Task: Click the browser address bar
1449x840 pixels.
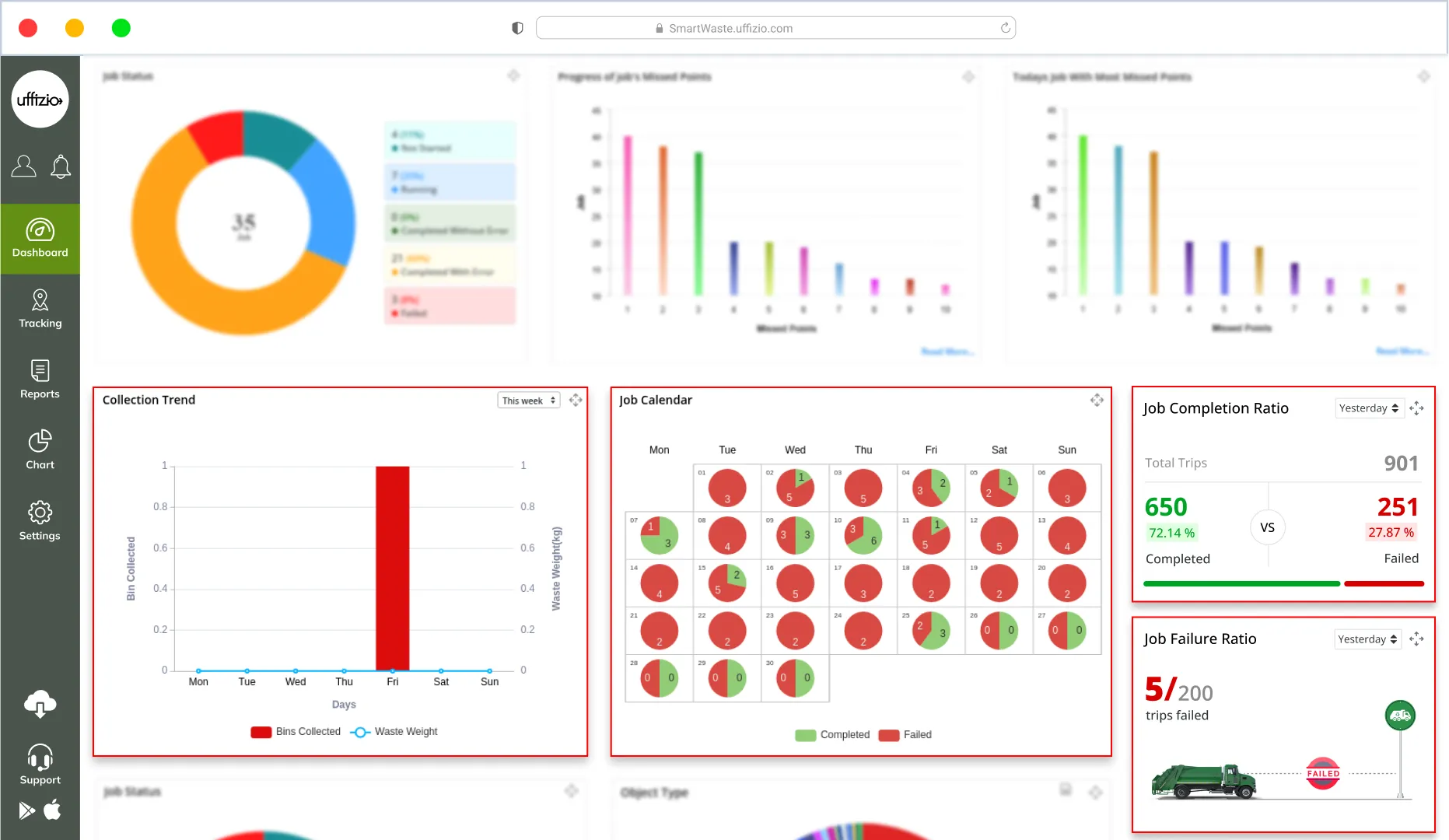Action: pos(775,28)
